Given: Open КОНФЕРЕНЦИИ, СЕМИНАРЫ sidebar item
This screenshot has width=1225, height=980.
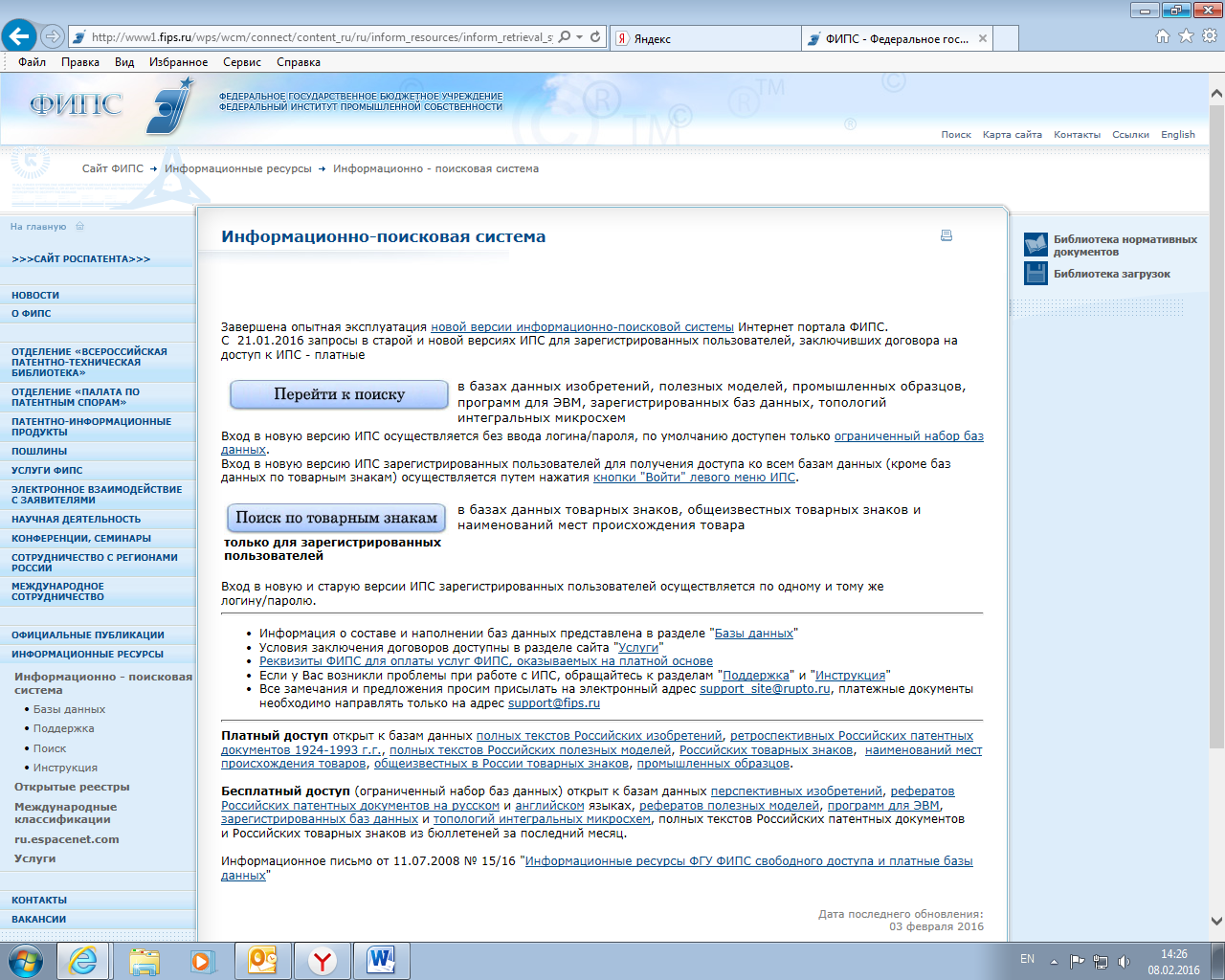Looking at the screenshot, I should [81, 539].
